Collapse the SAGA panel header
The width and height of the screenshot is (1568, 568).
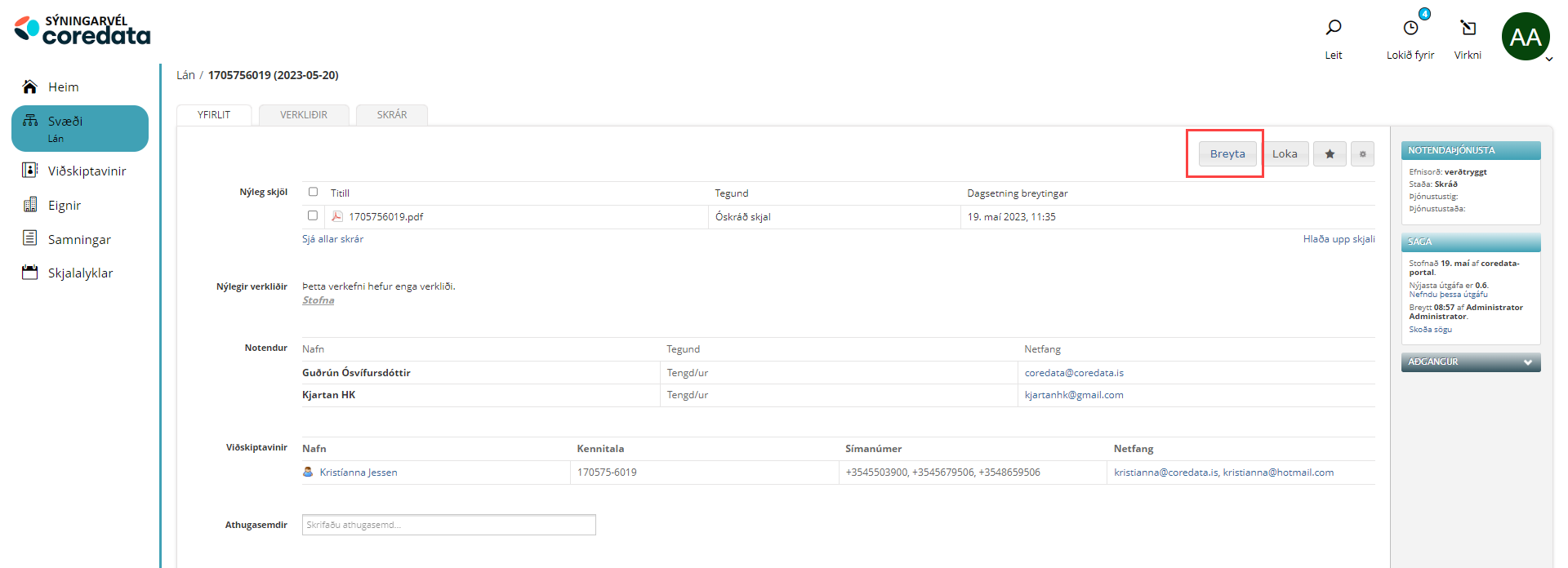click(x=1470, y=242)
